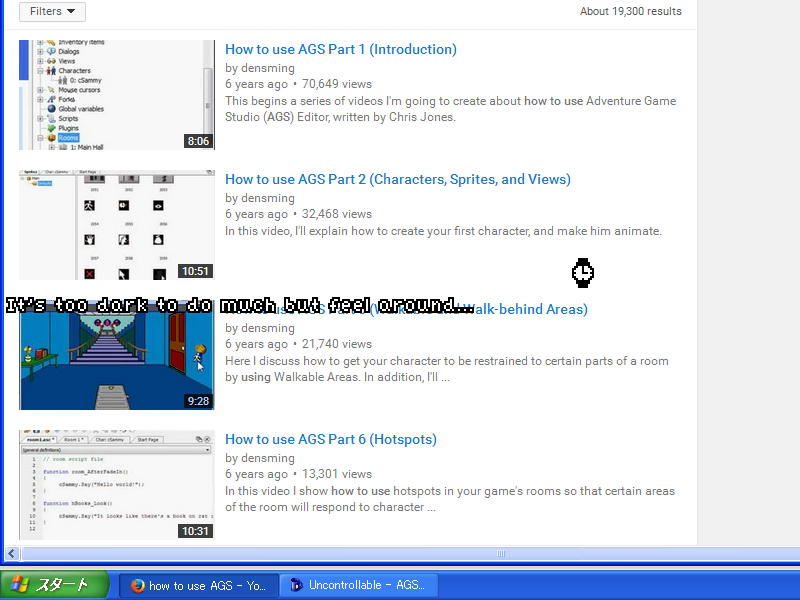Click the 8:06 Part 1 video thumbnail
800x600 pixels.
[116, 95]
